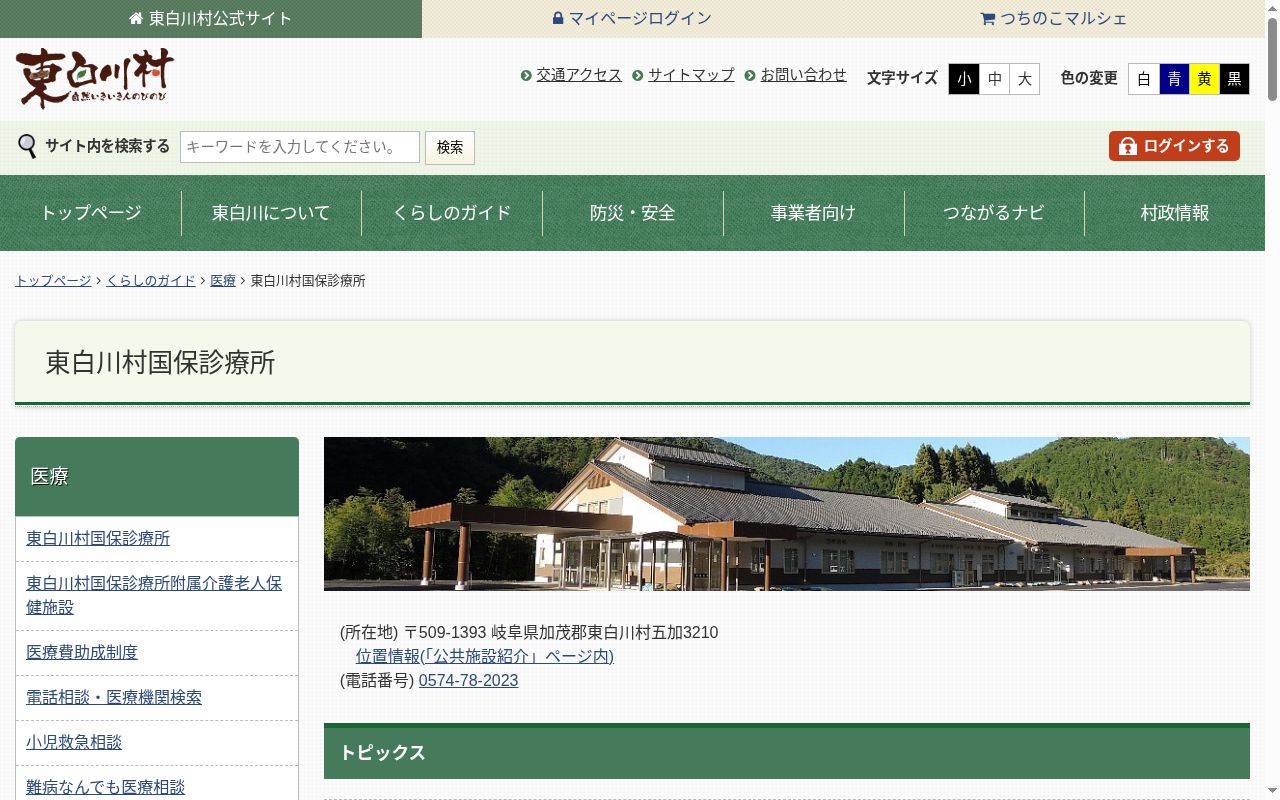Viewport: 1280px width, 800px height.
Task: Open 医療費助成制度 in the sidebar
Action: click(82, 652)
